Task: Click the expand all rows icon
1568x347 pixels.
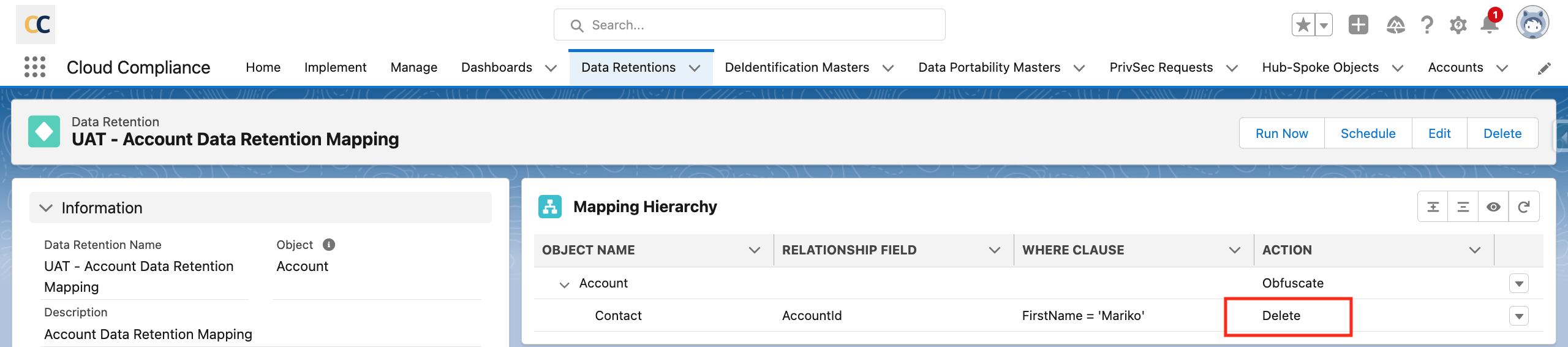Action: pos(1433,207)
